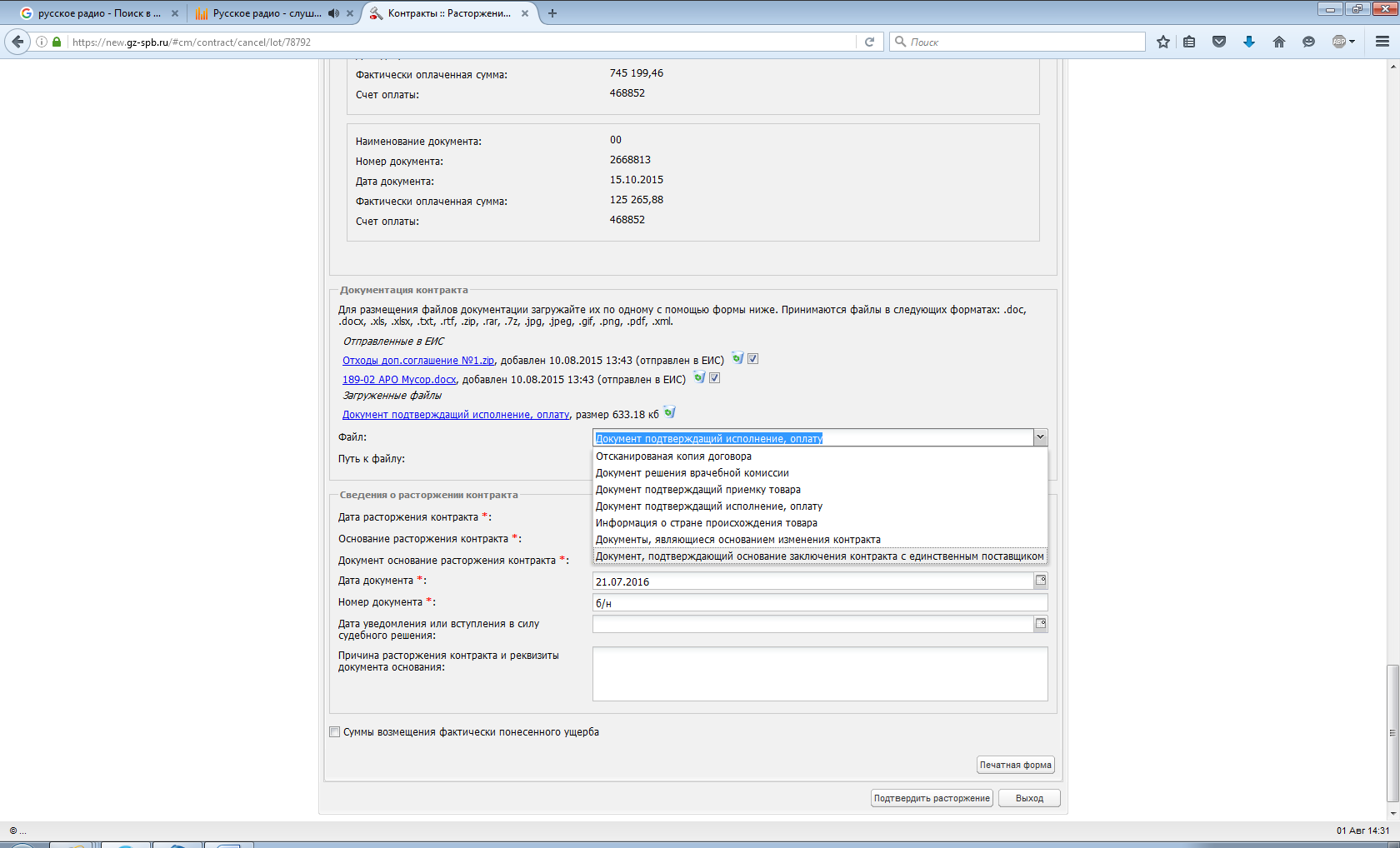This screenshot has height=848, width=1400.
Task: Click the paid amount 125 265,88
Action: click(x=637, y=200)
